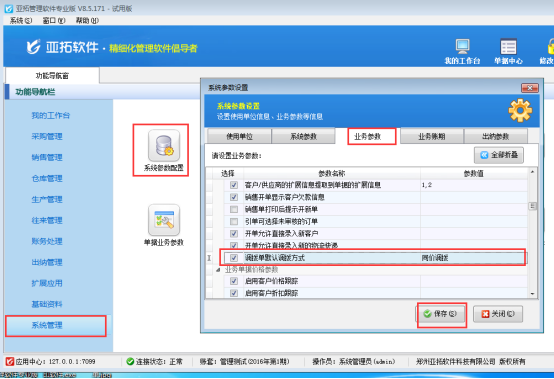Click the green connection status icon
The height and width of the screenshot is (379, 554).
pos(130,361)
